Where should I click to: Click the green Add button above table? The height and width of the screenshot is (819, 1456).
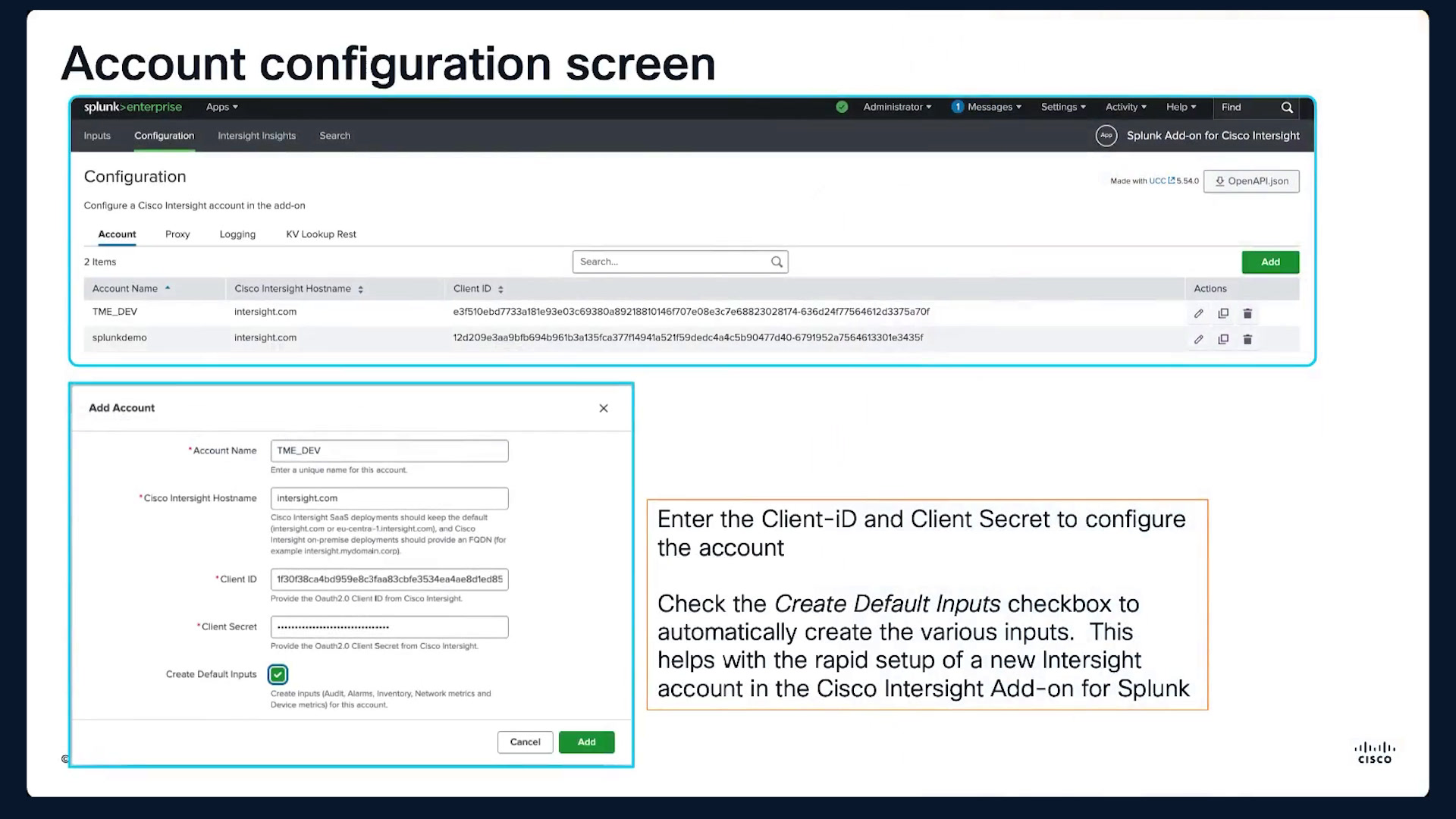(1270, 262)
